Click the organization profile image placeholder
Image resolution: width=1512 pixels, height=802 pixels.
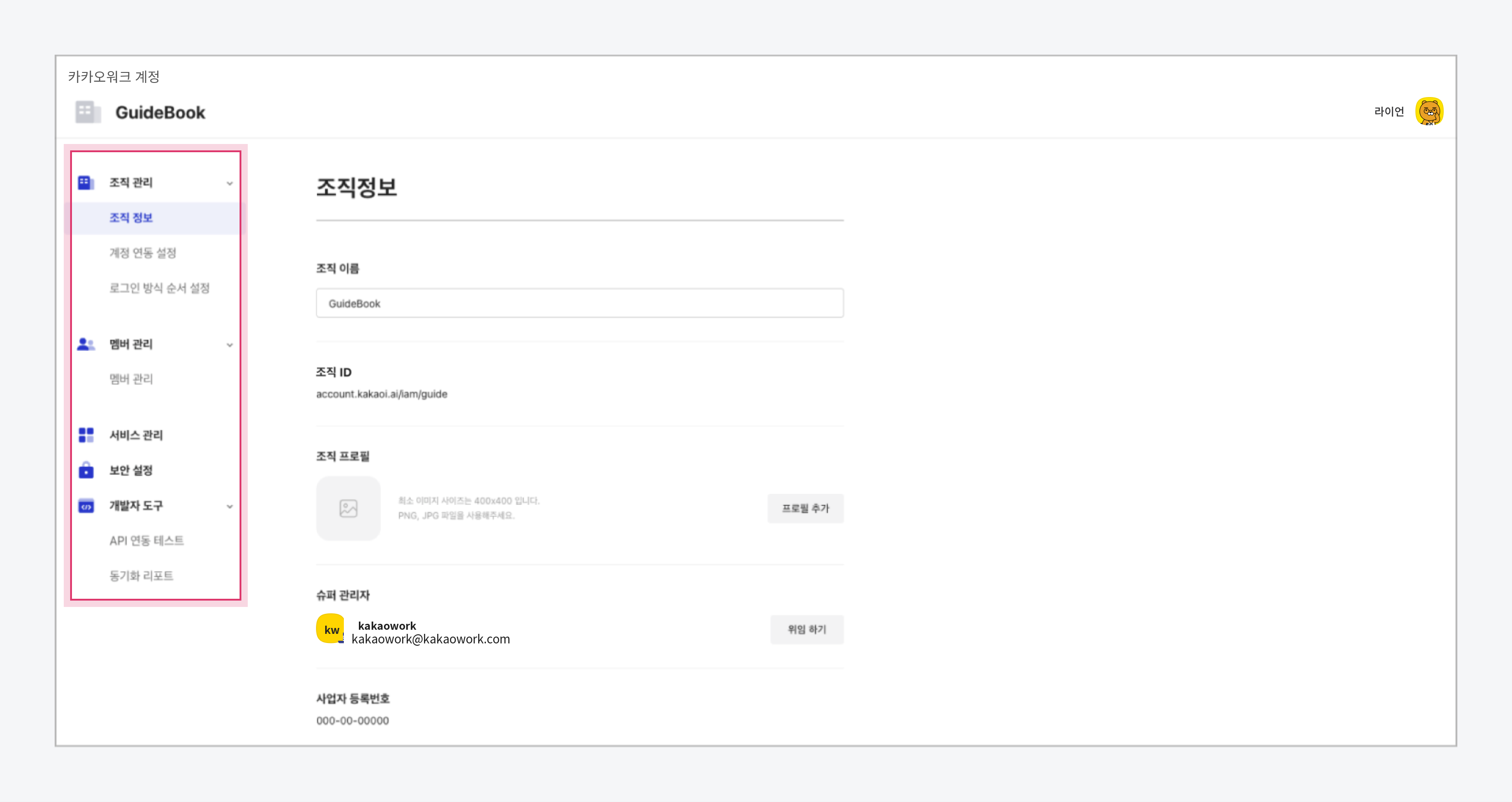coord(348,508)
